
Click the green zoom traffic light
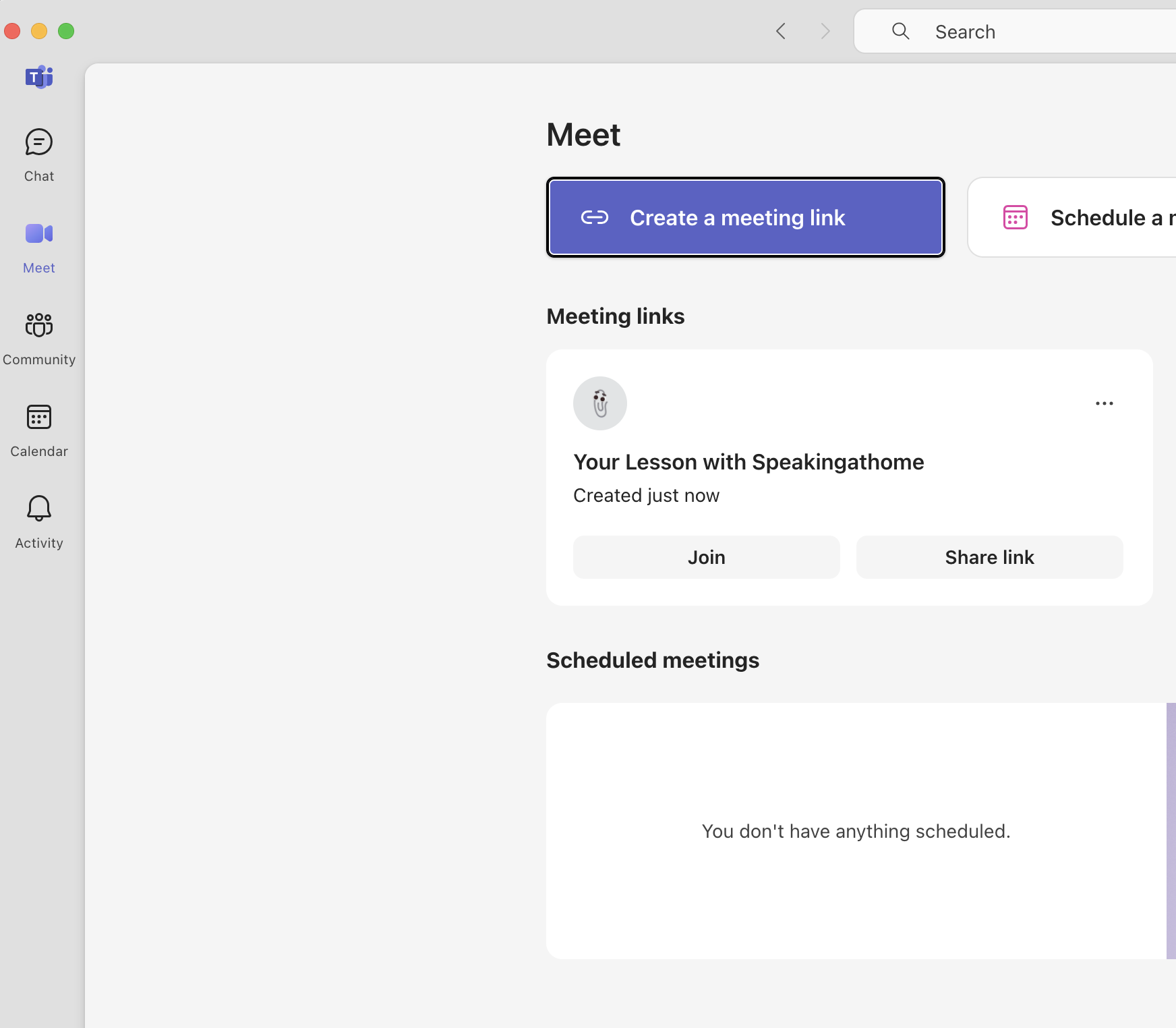66,31
